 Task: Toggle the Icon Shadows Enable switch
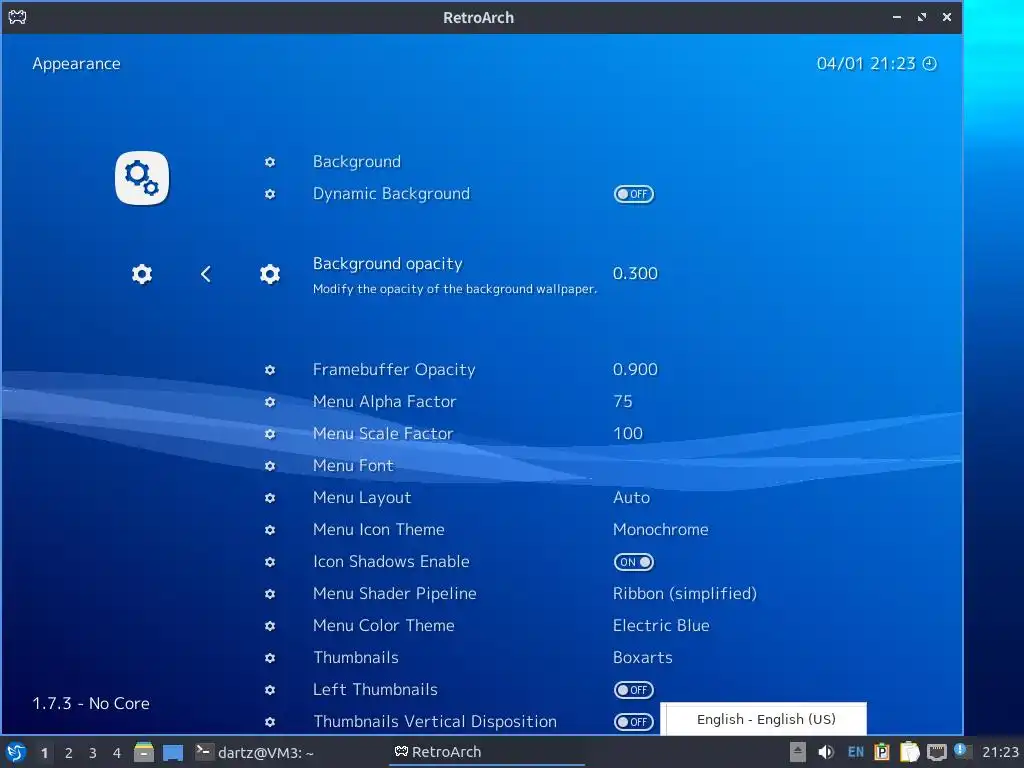[633, 562]
